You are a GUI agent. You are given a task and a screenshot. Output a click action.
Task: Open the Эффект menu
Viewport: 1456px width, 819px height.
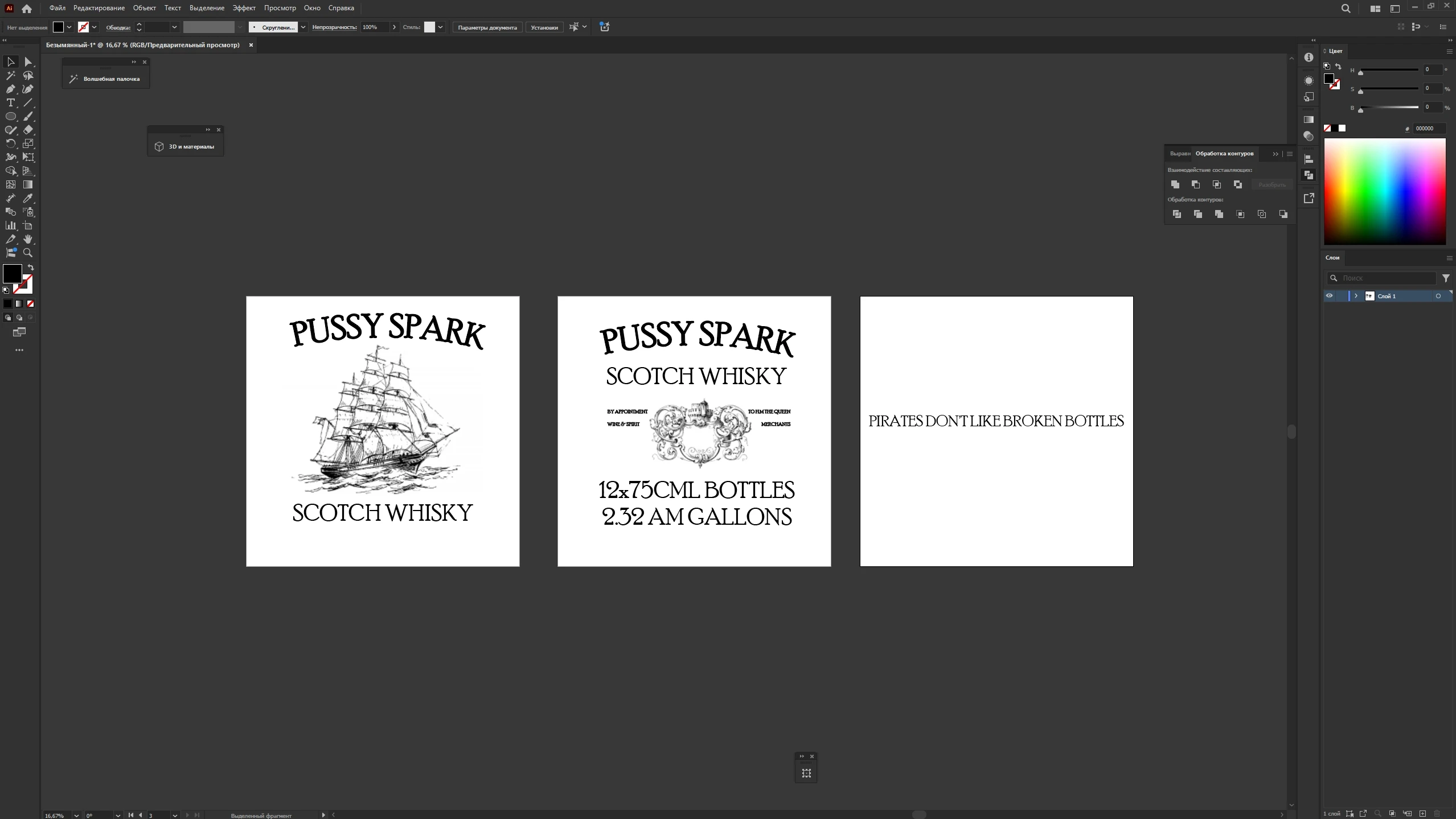244,8
